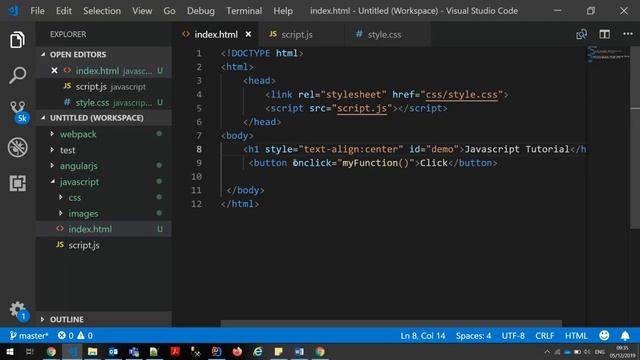Screen dimensions: 640x360
Task: Open the View menu
Action: click(142, 11)
